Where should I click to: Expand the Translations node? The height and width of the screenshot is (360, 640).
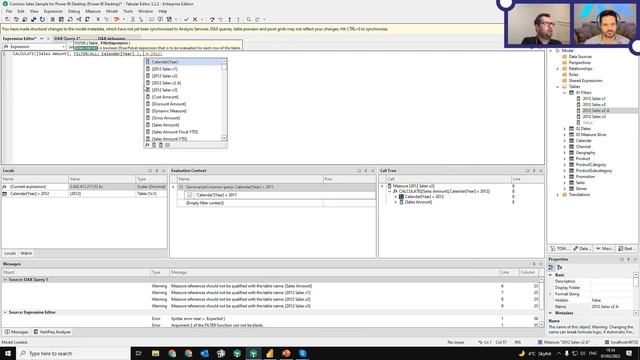pyautogui.click(x=558, y=195)
